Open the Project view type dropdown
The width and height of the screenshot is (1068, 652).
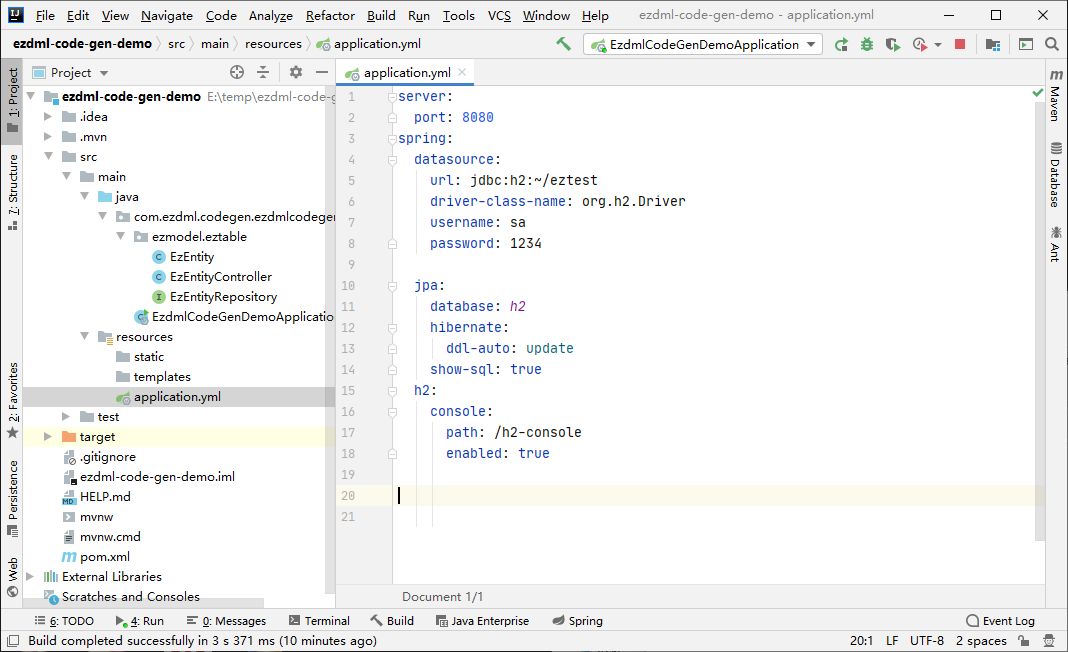click(71, 73)
